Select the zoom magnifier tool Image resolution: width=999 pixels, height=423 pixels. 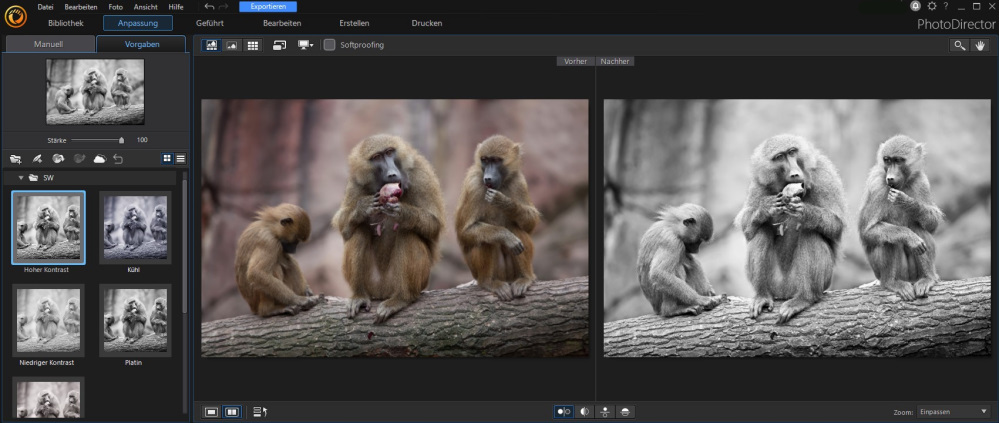click(x=959, y=45)
